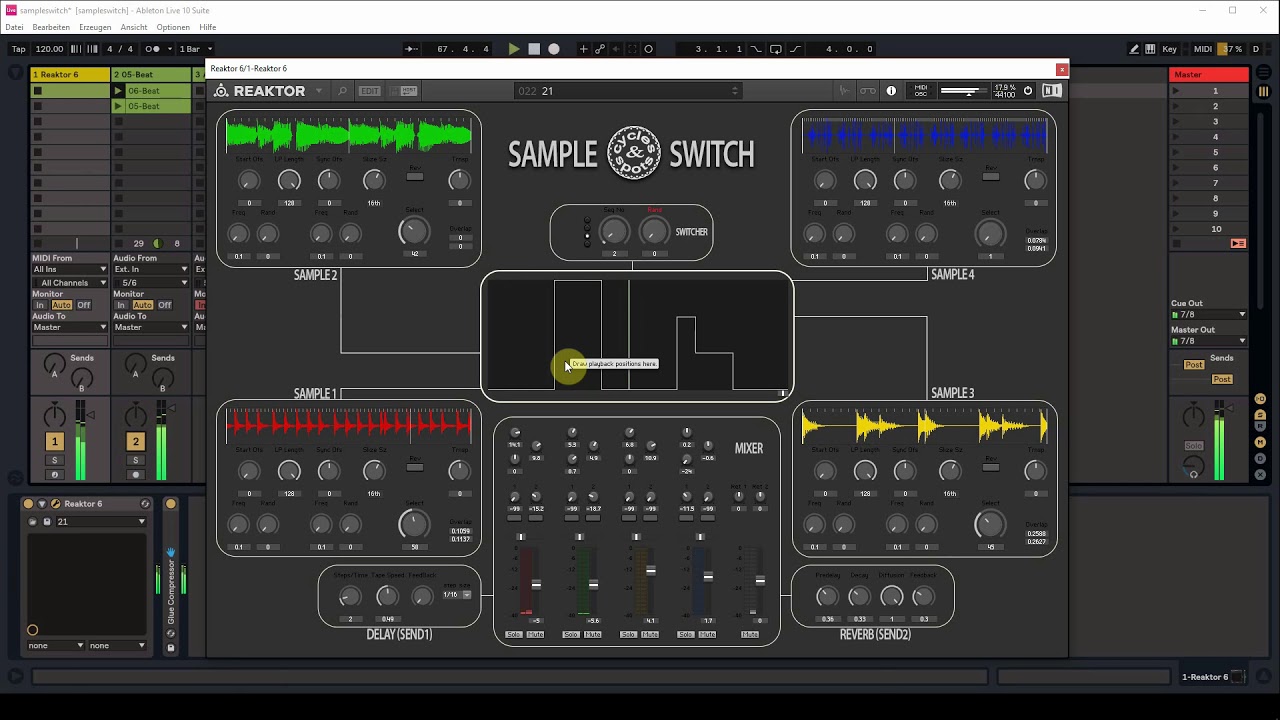This screenshot has height=720, width=1280.
Task: Click Reaktor connect link icon
Action: click(x=868, y=91)
